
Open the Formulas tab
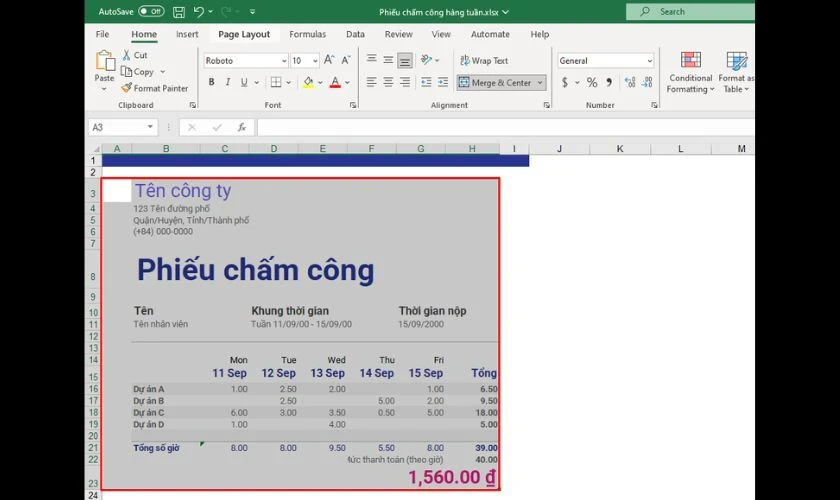click(x=308, y=34)
